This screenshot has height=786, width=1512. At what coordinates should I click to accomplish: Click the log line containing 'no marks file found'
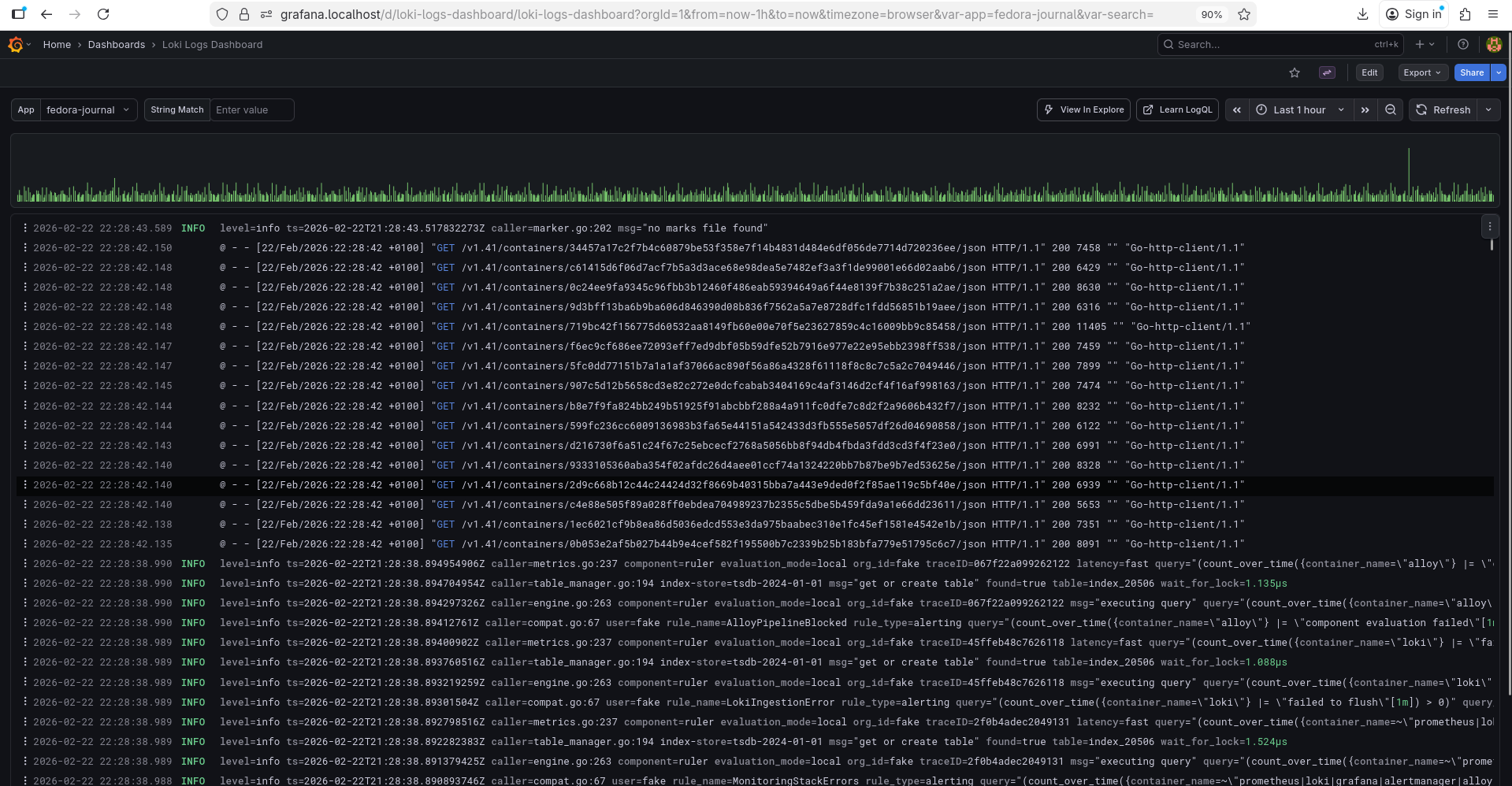[755, 228]
